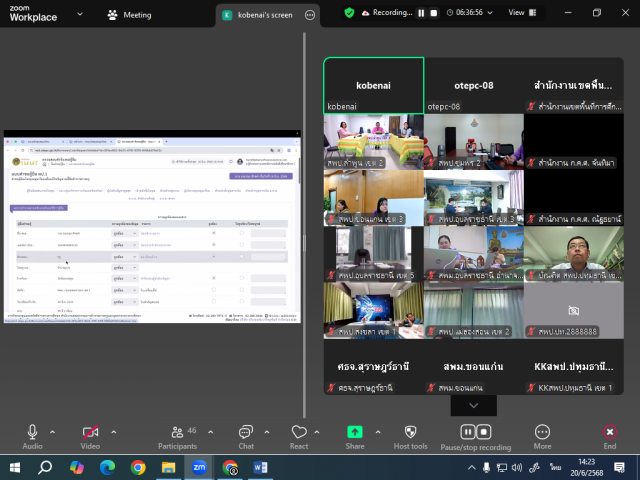
Task: Open Zoom Workplace dropdown arrow
Action: (80, 14)
